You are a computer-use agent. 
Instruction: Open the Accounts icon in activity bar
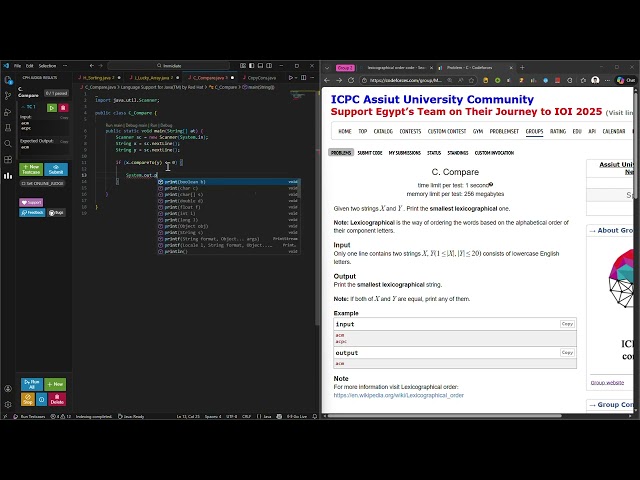coord(8,389)
